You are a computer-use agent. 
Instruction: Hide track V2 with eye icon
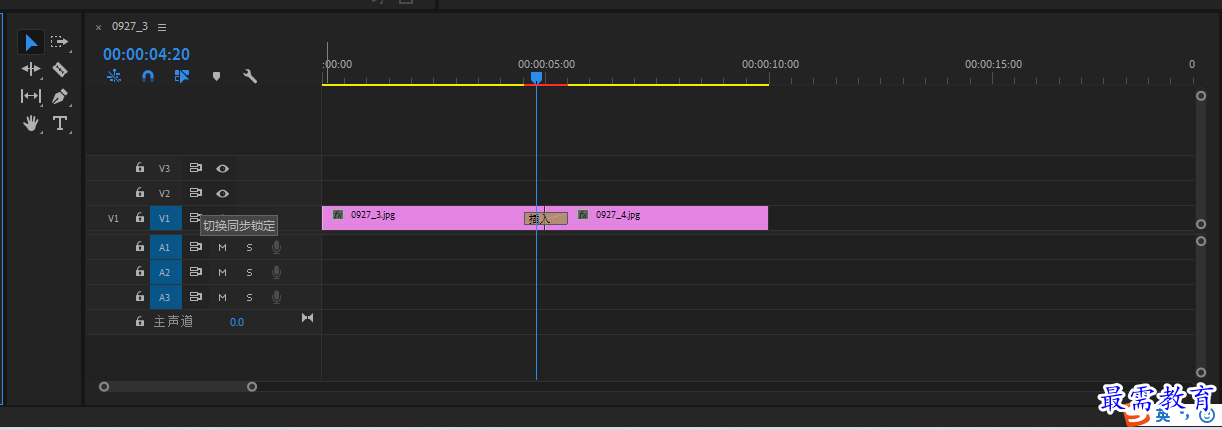click(223, 193)
